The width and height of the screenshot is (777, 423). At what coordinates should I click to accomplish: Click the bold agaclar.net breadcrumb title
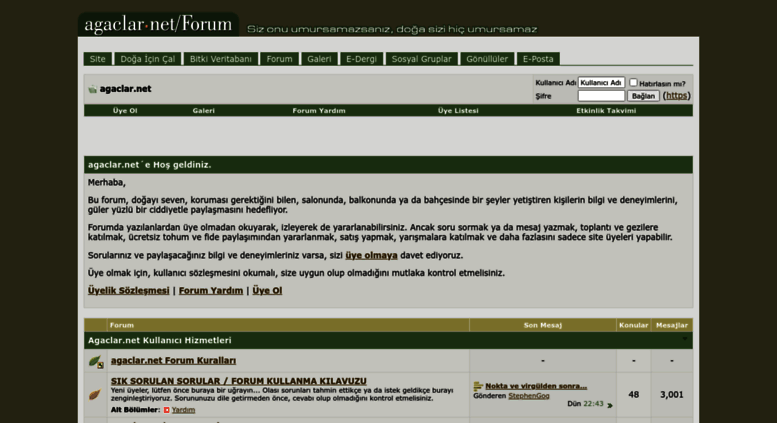pos(125,89)
